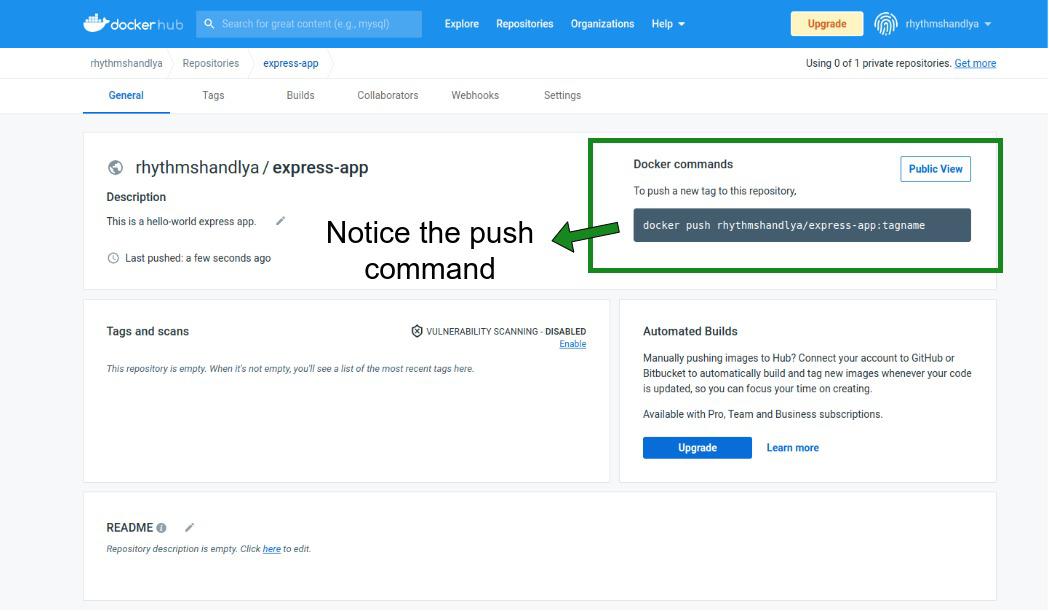Click the README edit pencil icon
The width and height of the screenshot is (1049, 611).
[x=189, y=527]
